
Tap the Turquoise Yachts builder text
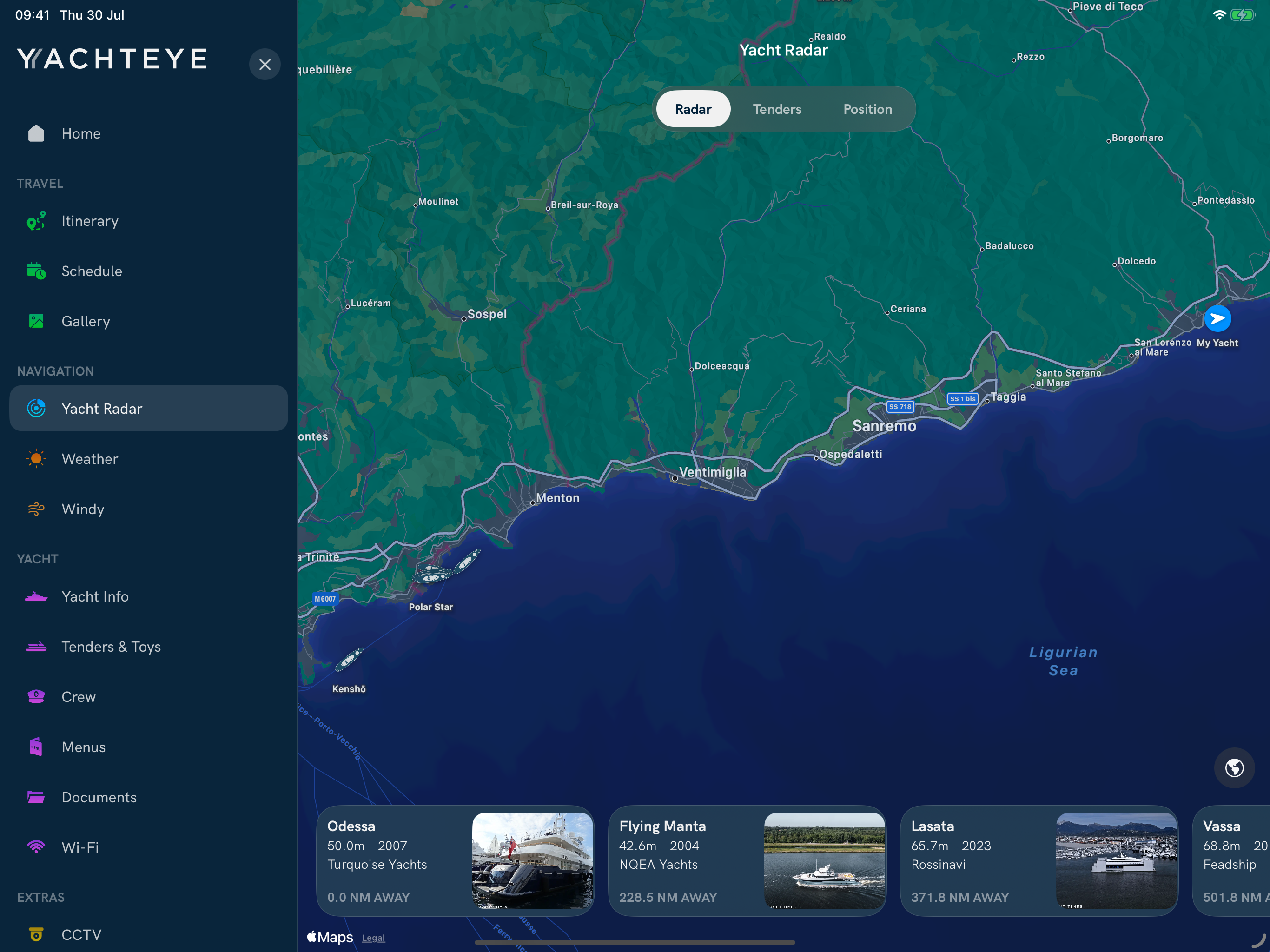point(377,864)
